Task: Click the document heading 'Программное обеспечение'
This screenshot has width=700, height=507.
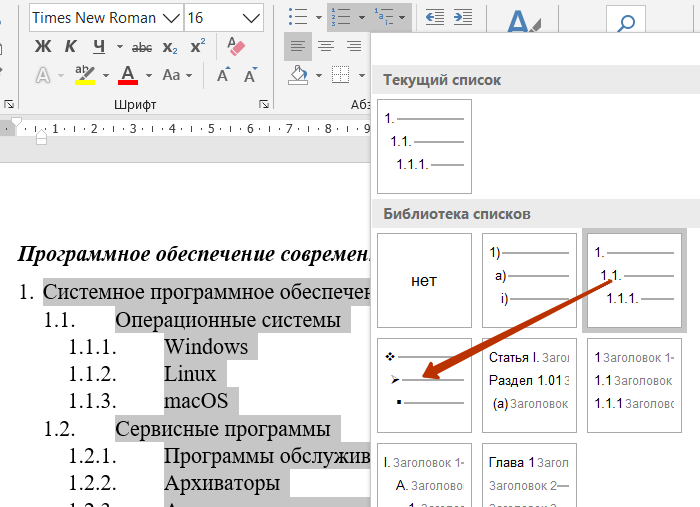Action: (194, 254)
